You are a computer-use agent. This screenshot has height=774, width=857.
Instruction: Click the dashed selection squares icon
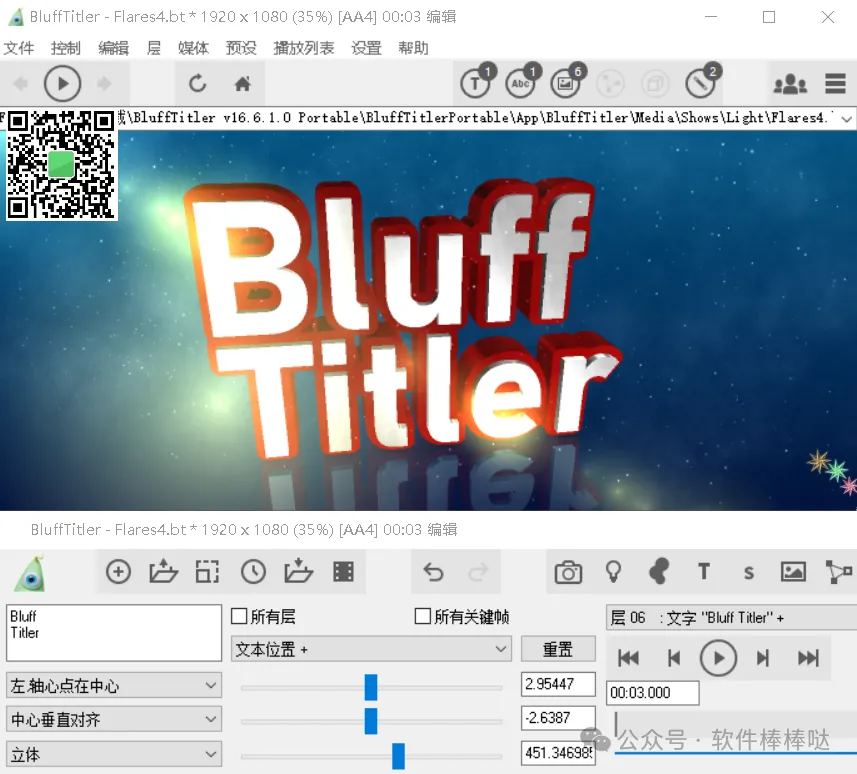(x=208, y=572)
